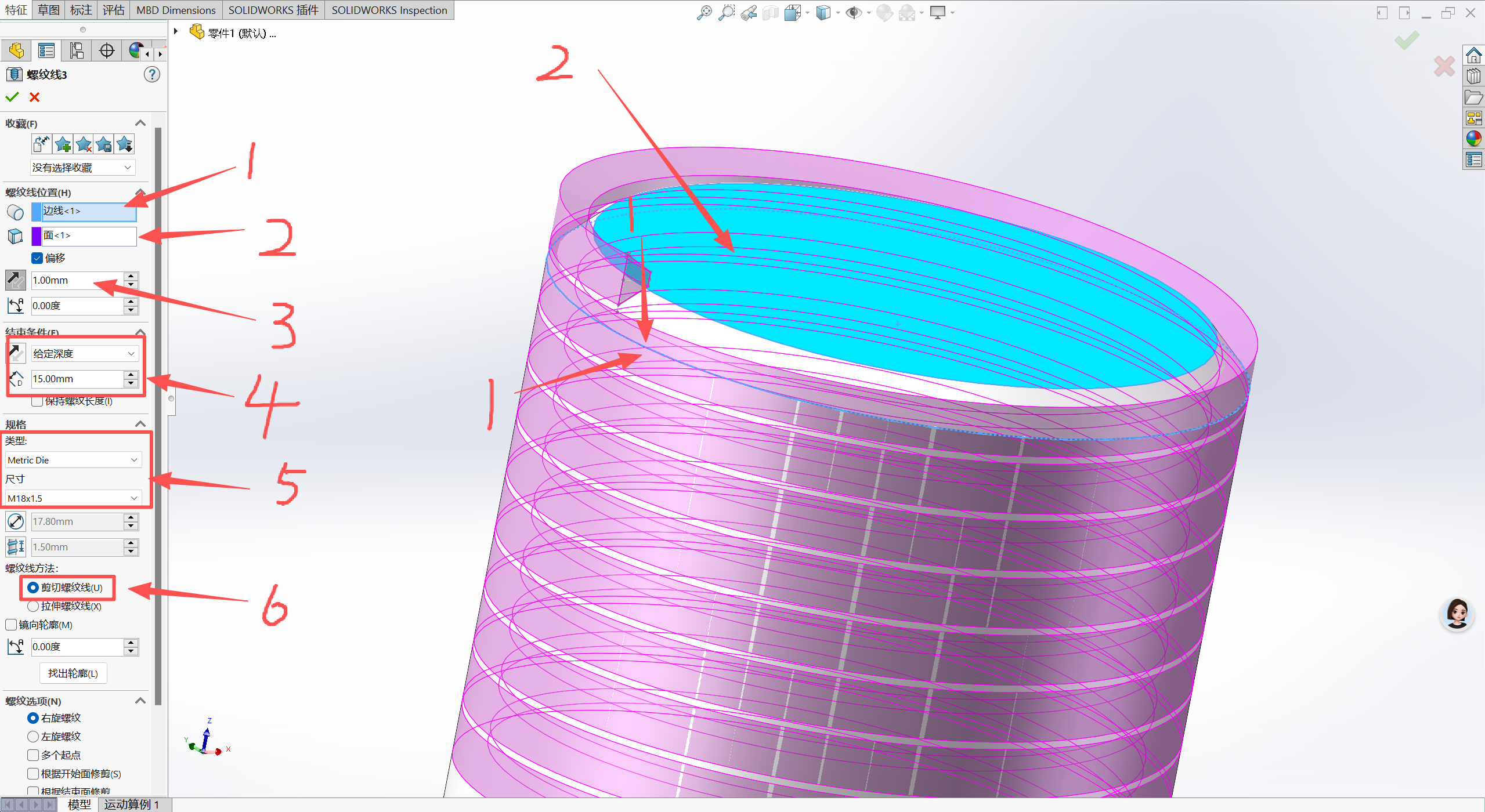Open the ConfigurationManager panel tab
Image resolution: width=1485 pixels, height=812 pixels.
[x=76, y=51]
